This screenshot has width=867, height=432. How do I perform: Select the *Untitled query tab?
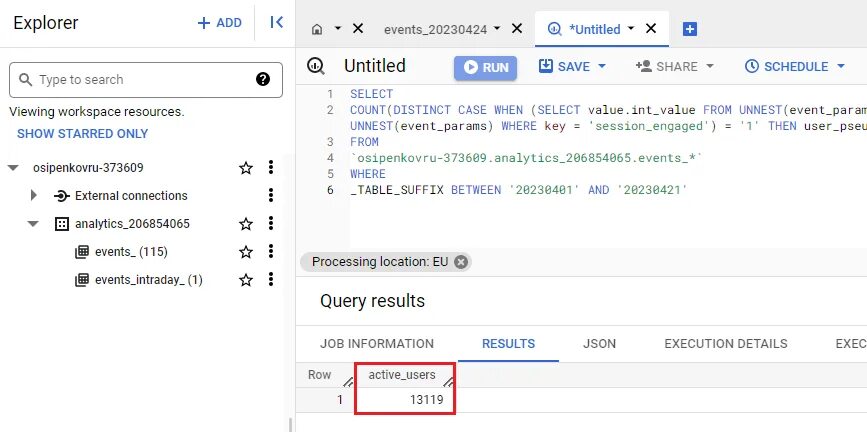(594, 29)
